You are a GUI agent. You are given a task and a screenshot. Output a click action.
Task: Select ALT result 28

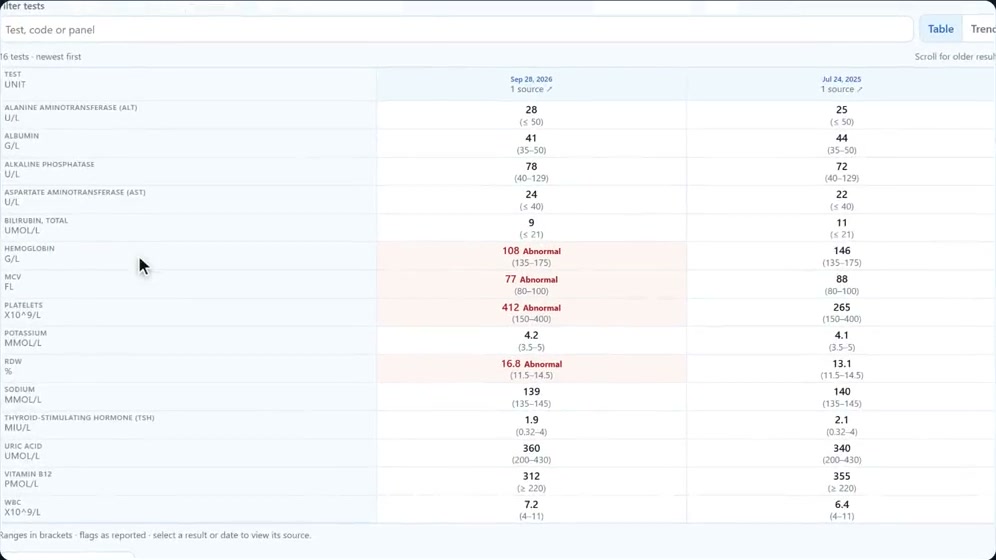pos(531,110)
